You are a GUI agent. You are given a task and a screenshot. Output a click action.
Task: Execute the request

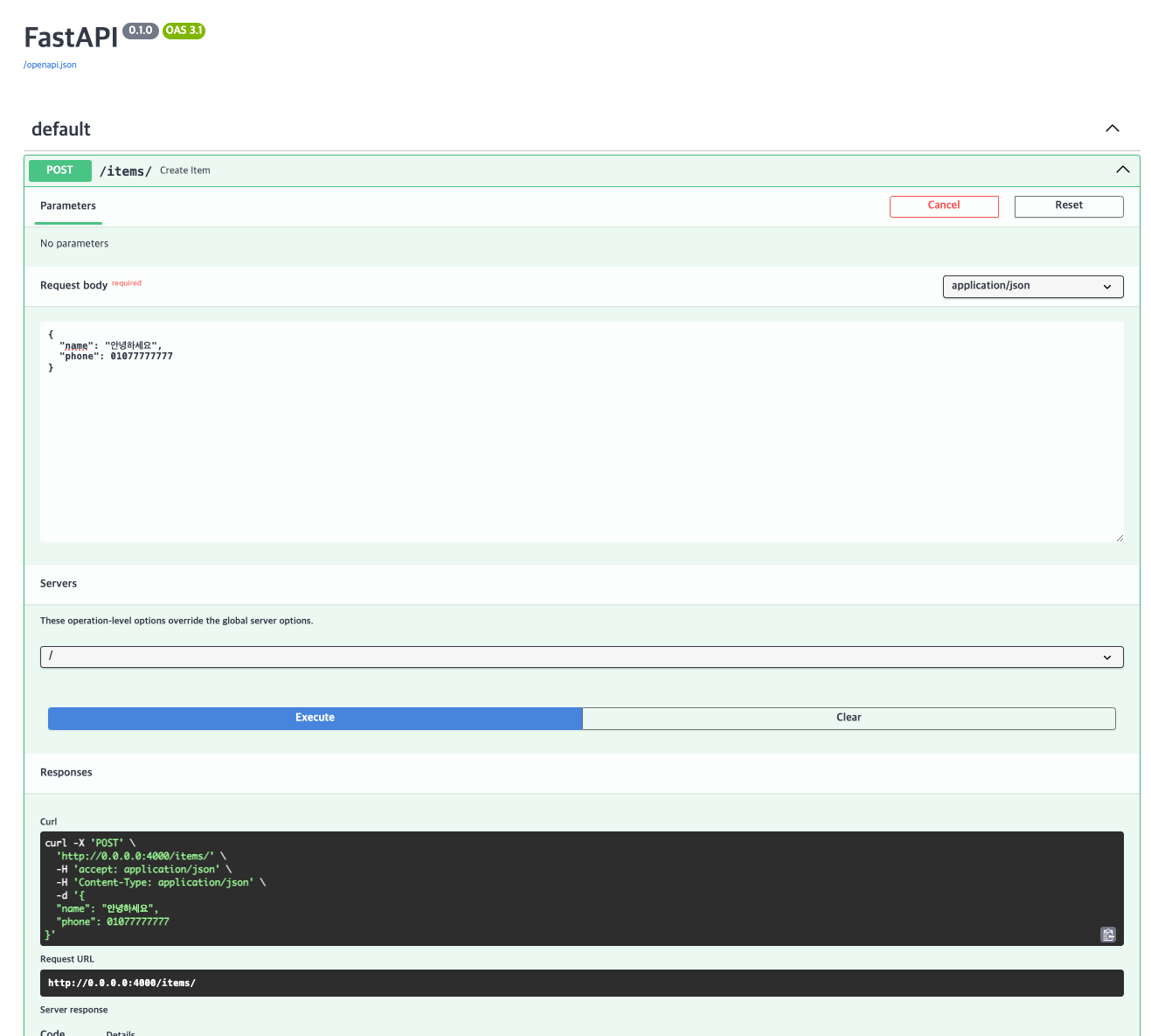(315, 718)
